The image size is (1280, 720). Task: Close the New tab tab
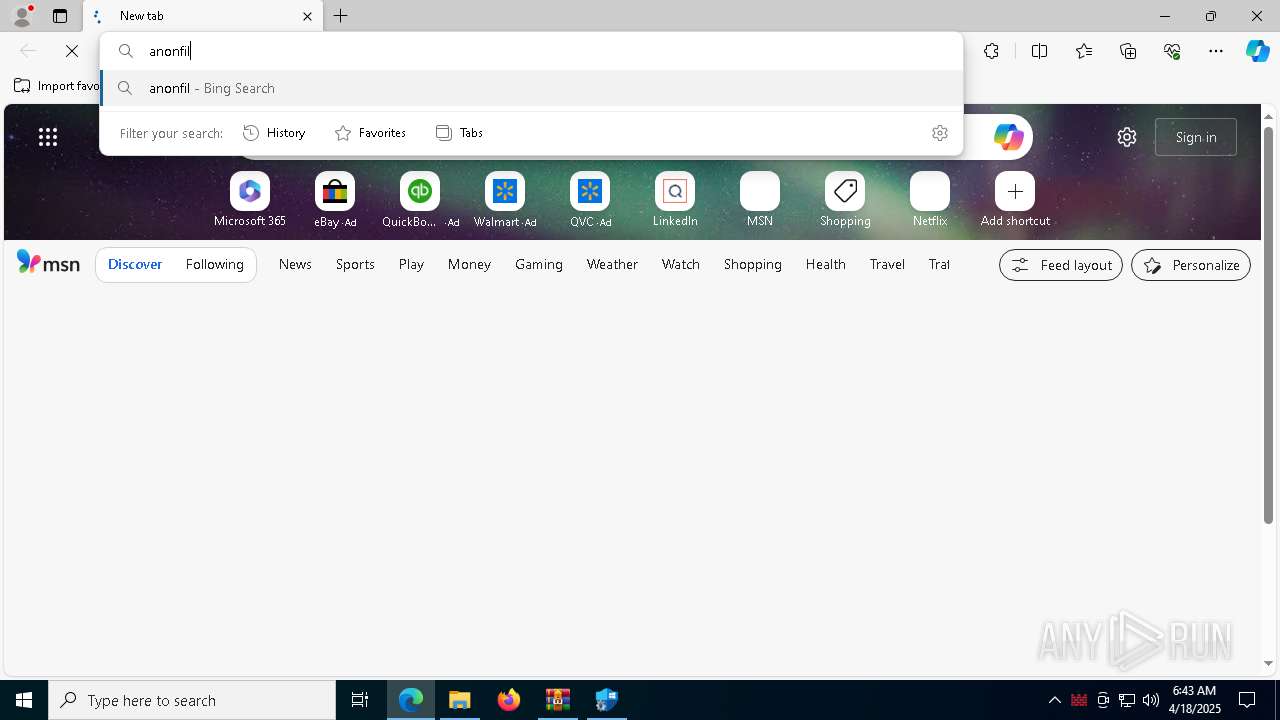[307, 16]
